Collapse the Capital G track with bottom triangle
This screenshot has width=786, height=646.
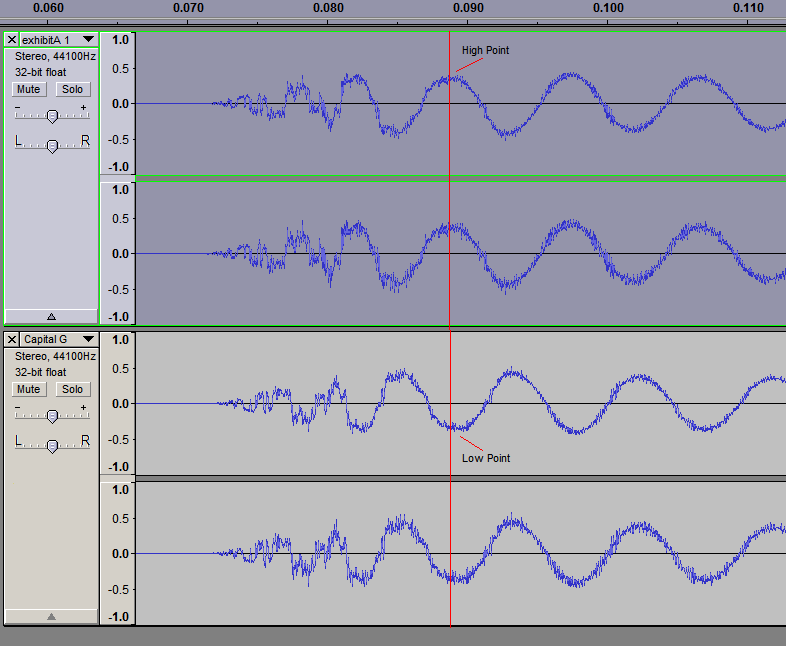[x=51, y=616]
